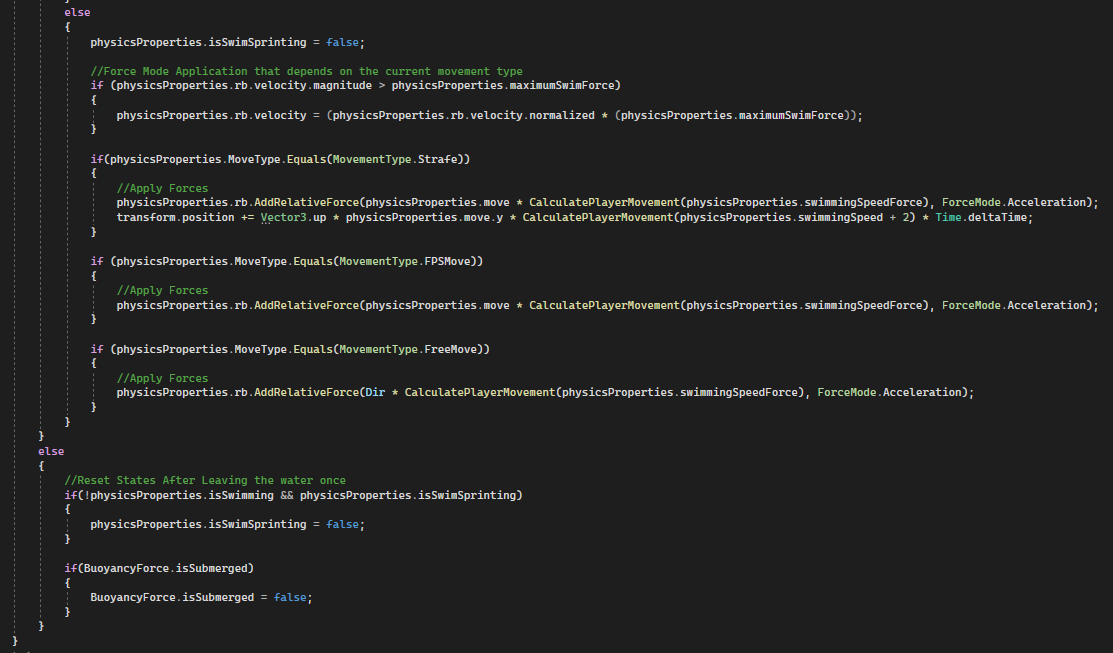Click isSwimming in the negated condition
The height and width of the screenshot is (653, 1113).
click(241, 495)
